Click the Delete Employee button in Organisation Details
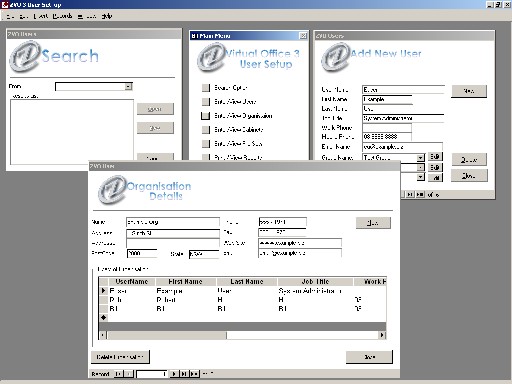This screenshot has height=384, width=512. [120, 357]
